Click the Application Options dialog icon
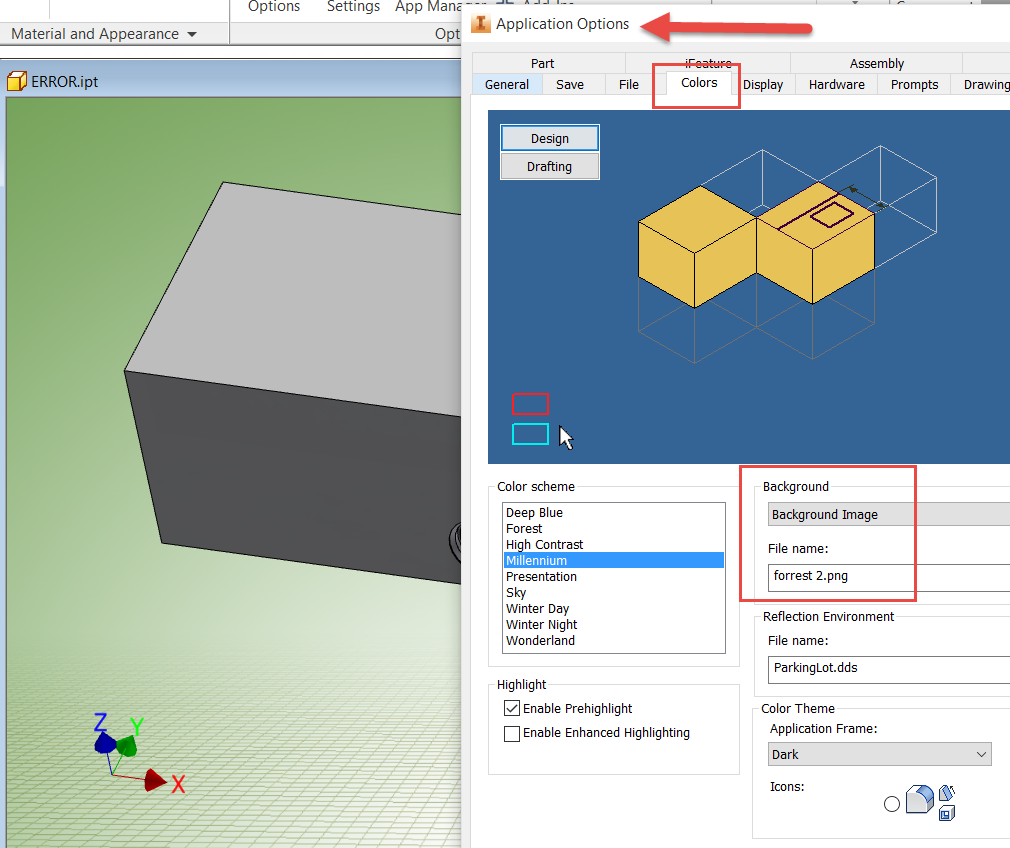This screenshot has width=1010, height=848. coord(481,24)
